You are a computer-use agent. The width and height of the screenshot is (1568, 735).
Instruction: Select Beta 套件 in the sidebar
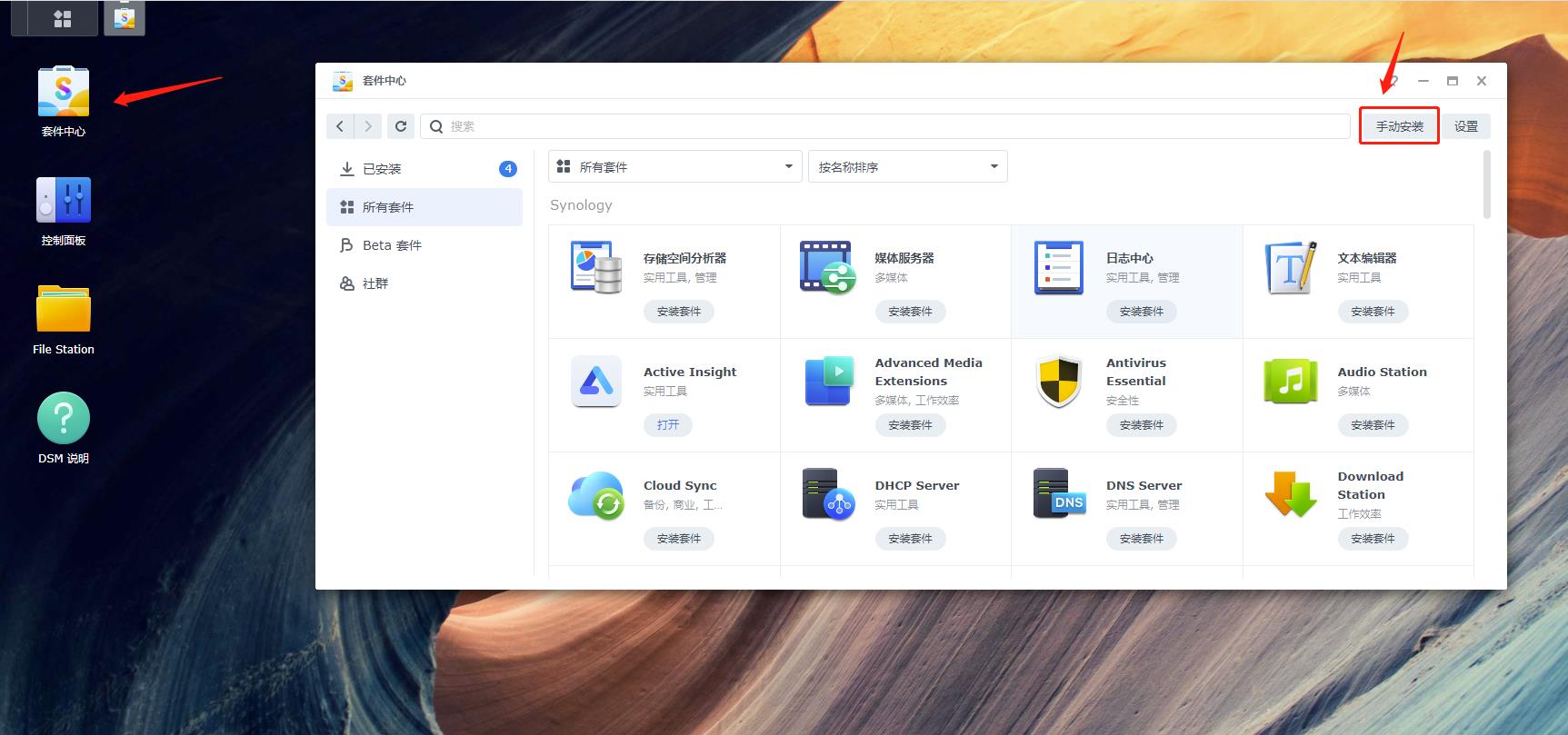[x=424, y=245]
